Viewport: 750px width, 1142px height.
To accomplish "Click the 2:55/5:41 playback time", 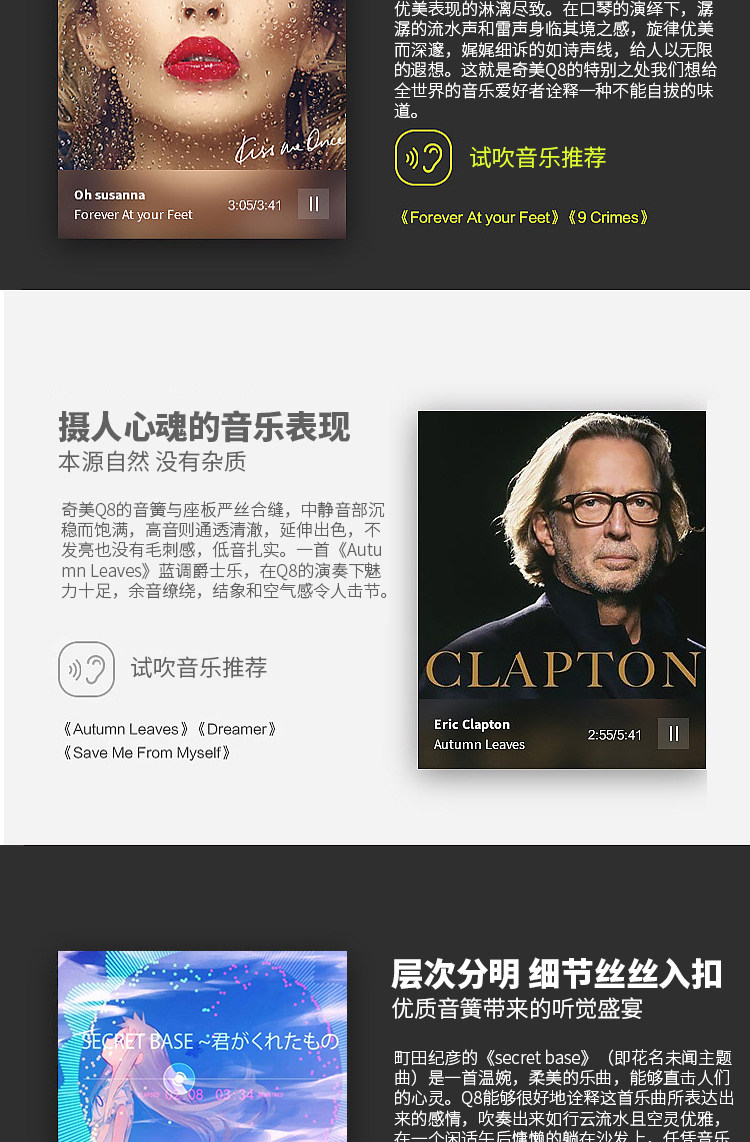I will point(615,735).
